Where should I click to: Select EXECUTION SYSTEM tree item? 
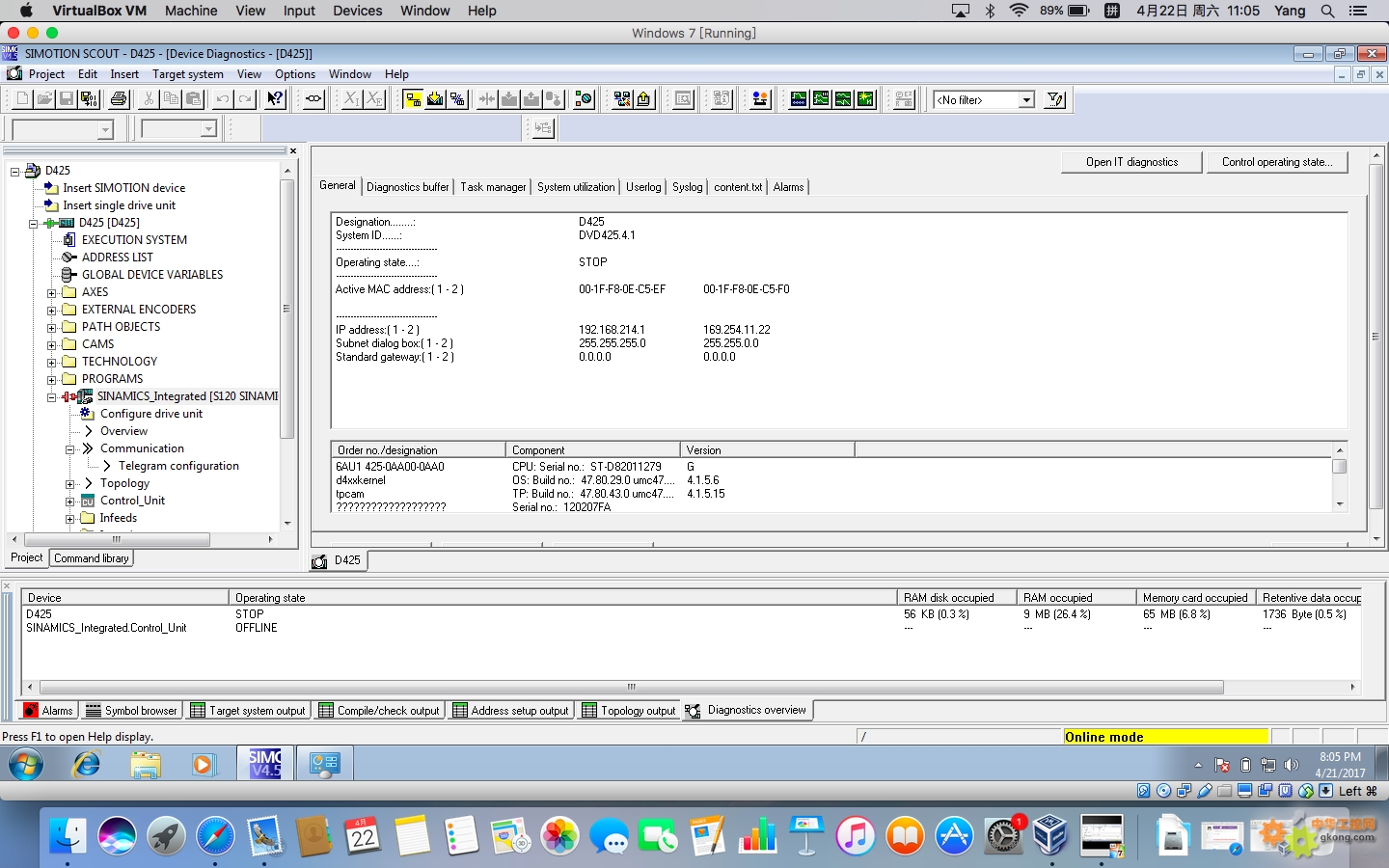point(134,240)
